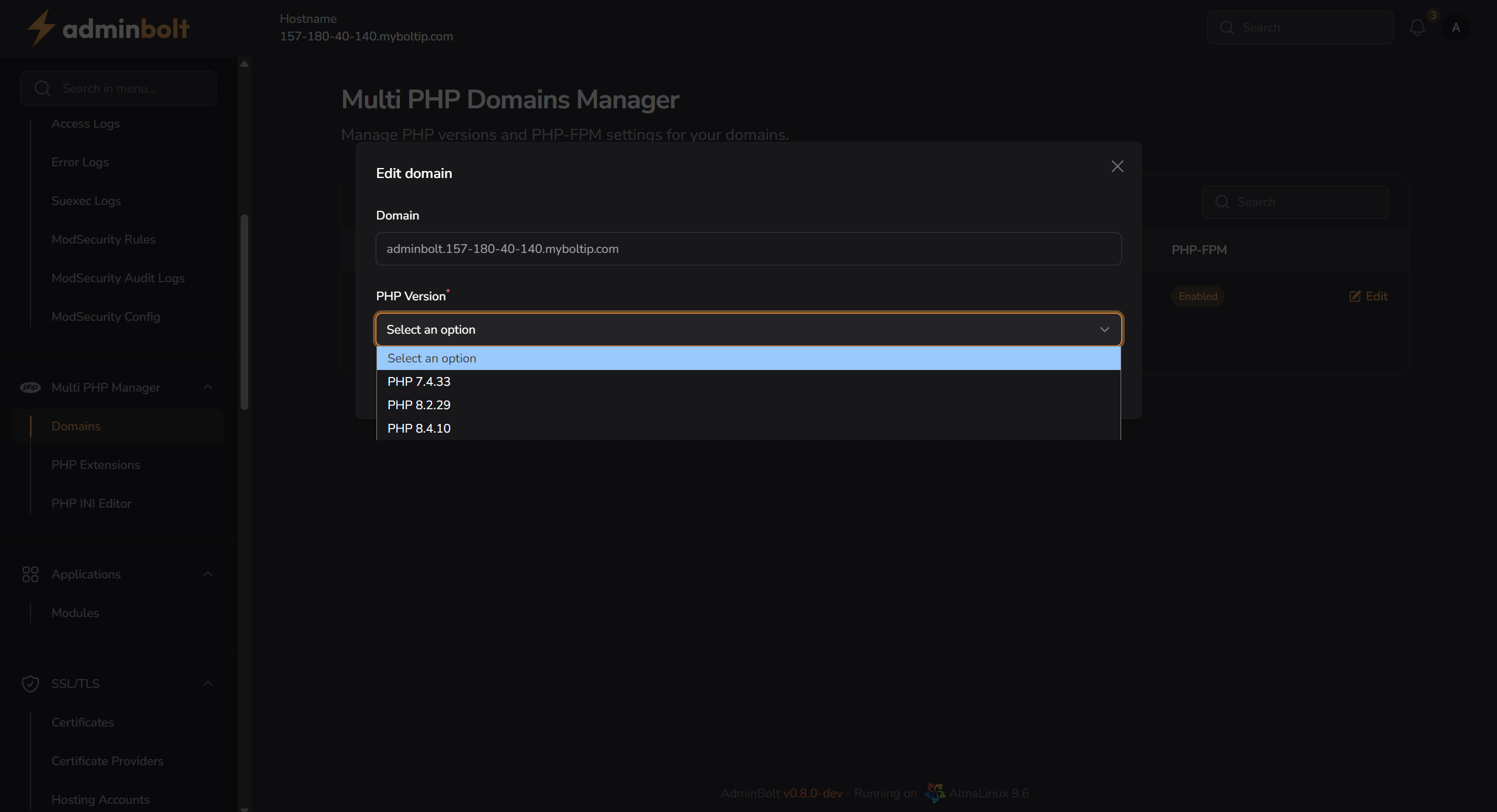Click the SSL/TLS shield icon
This screenshot has width=1497, height=812.
point(30,683)
